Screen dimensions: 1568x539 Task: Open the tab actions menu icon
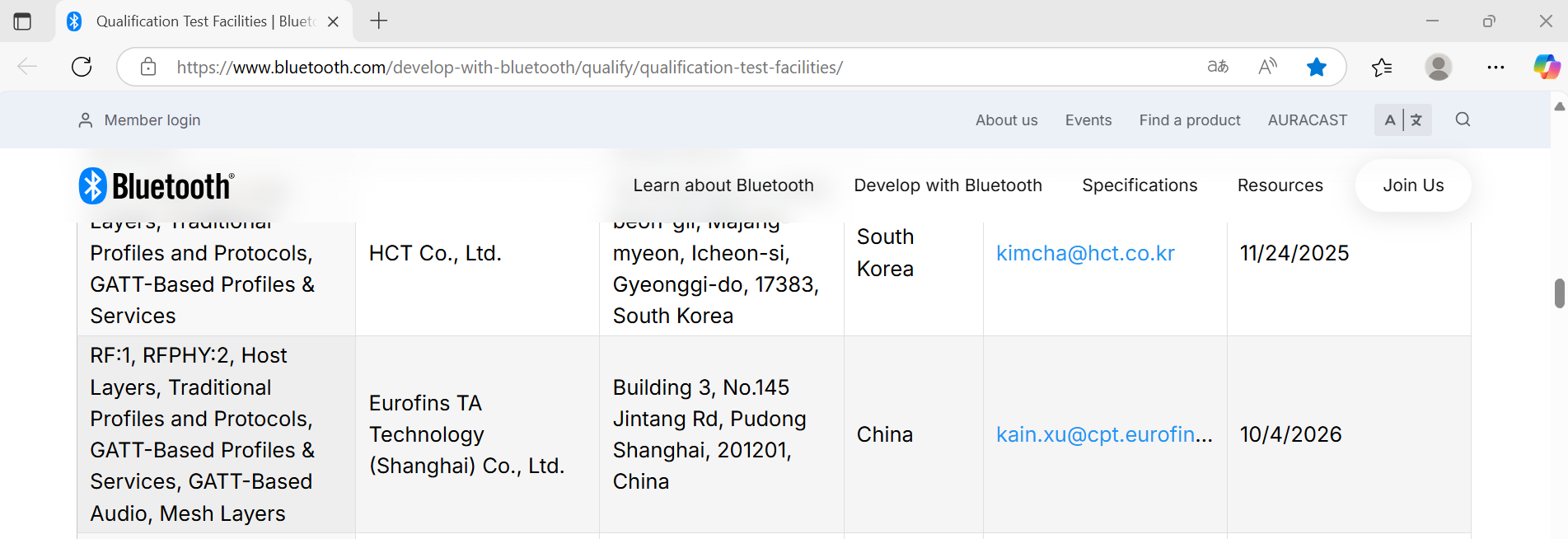[22, 21]
